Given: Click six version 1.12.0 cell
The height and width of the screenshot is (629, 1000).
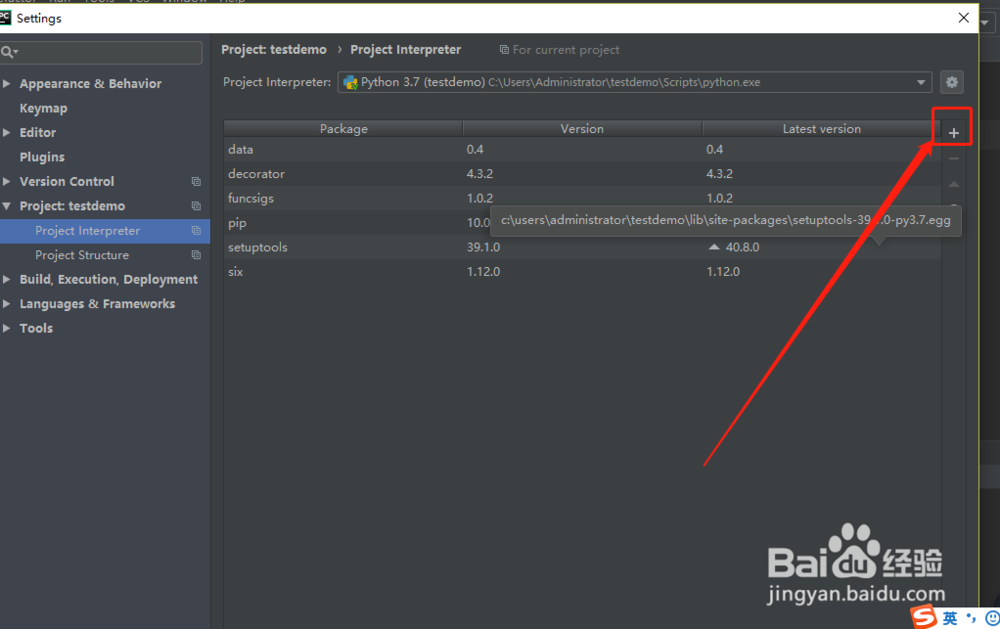Looking at the screenshot, I should pos(483,271).
